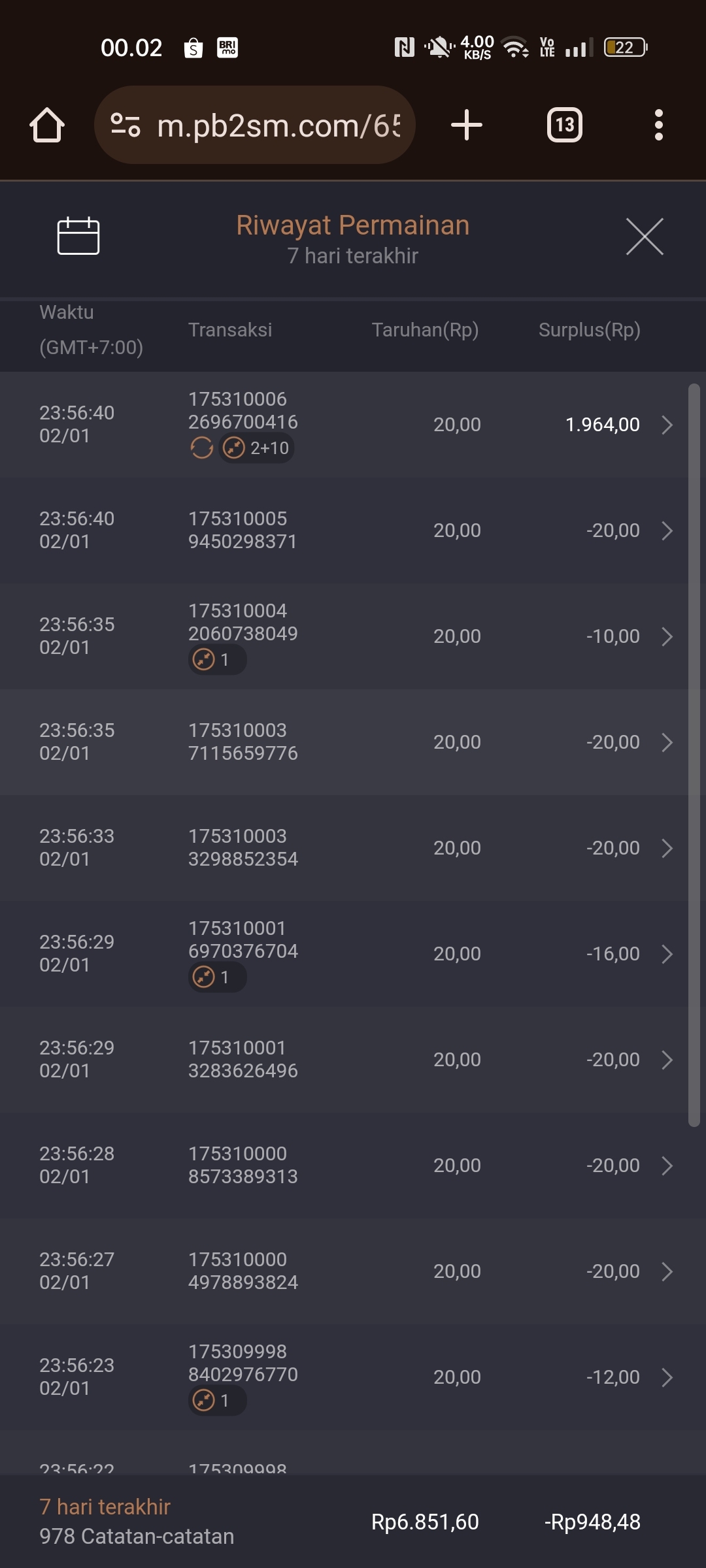This screenshot has height=1568, width=706.
Task: Expand the 23:56:35 record with -10,00 surplus
Action: coord(667,636)
